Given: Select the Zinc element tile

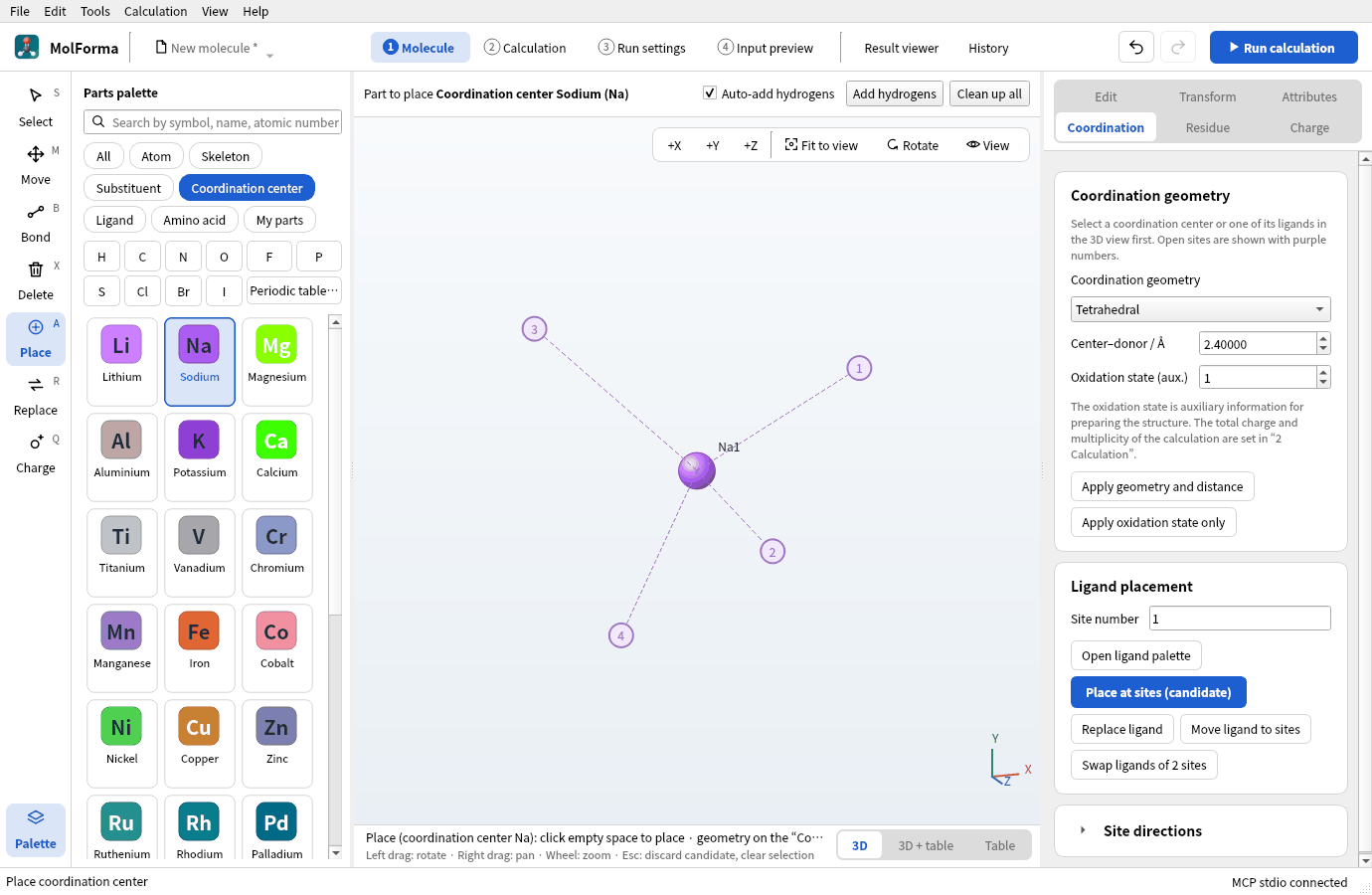Looking at the screenshot, I should 277,744.
